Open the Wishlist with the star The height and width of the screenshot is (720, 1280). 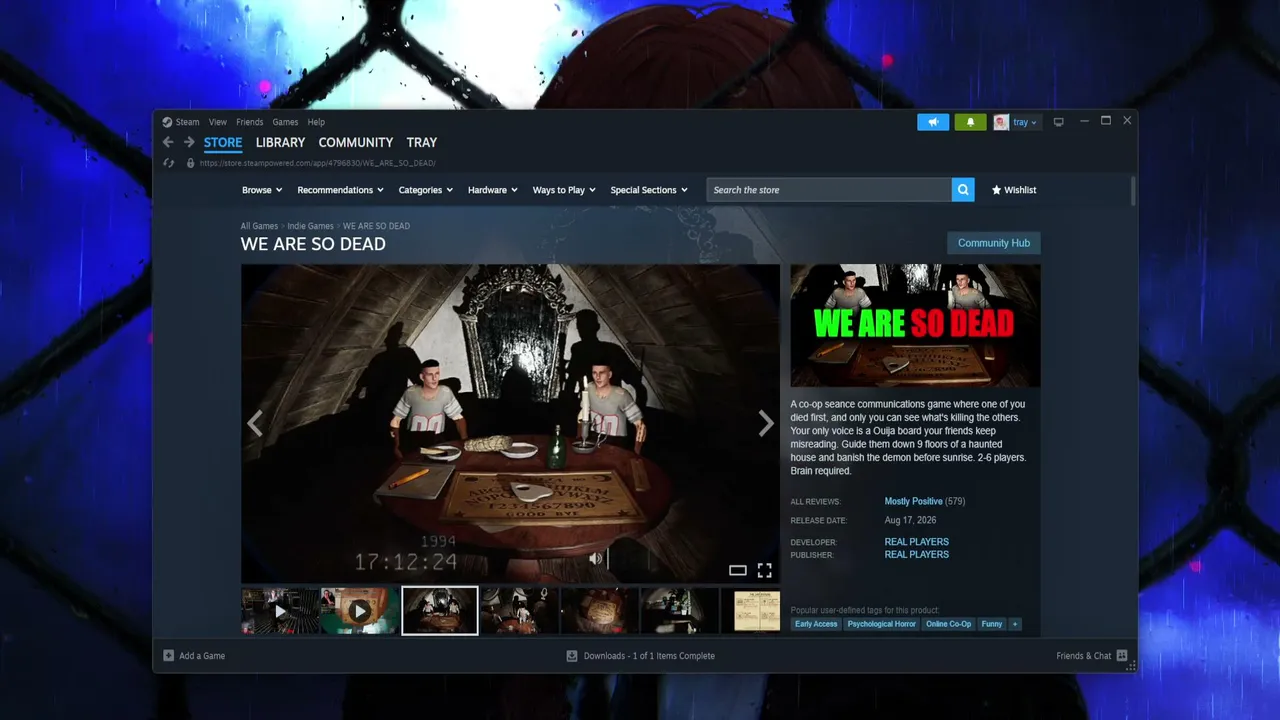pos(1014,190)
